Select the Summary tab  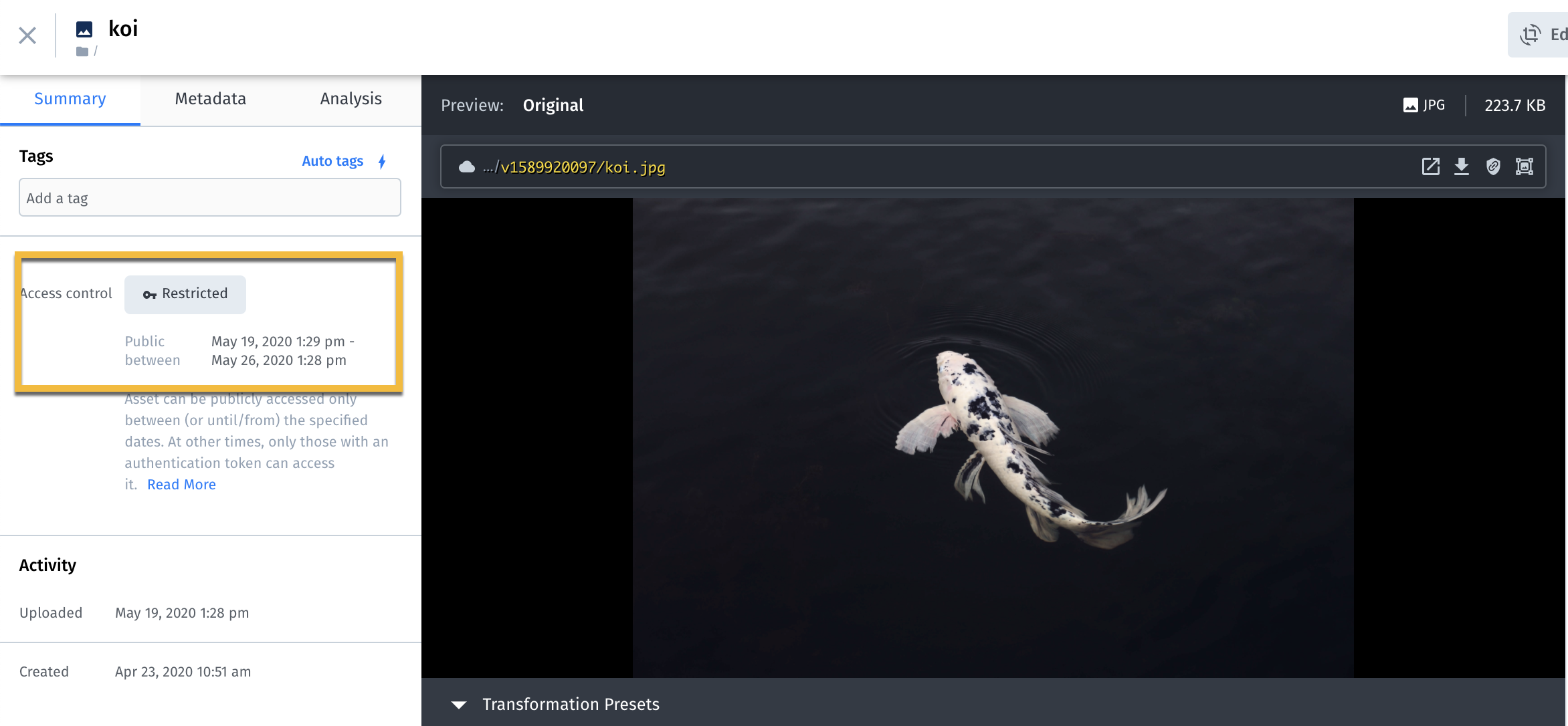pyautogui.click(x=70, y=99)
